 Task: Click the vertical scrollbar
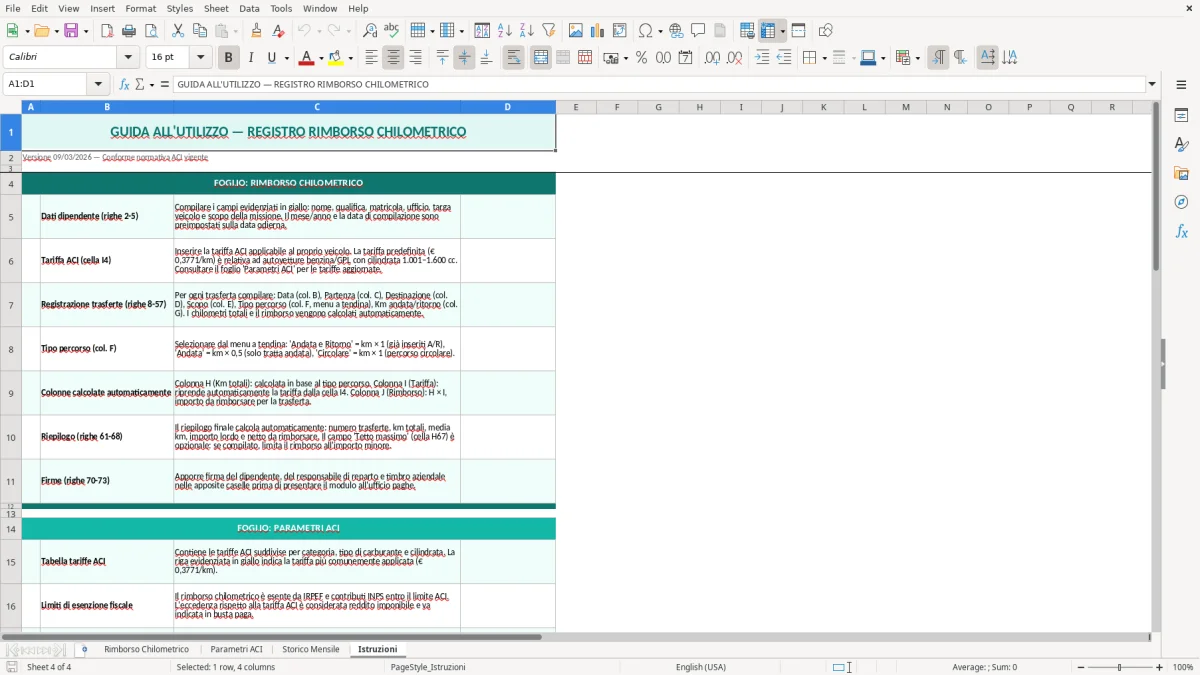1156,366
